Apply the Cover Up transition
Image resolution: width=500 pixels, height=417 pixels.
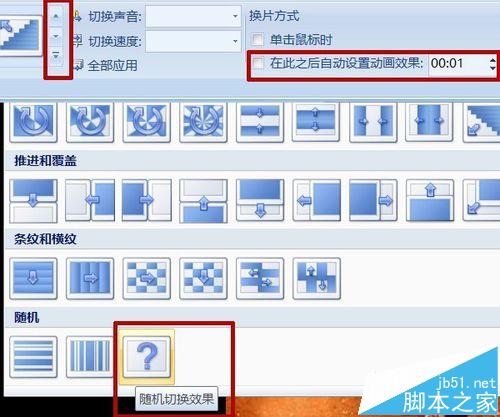pos(430,201)
